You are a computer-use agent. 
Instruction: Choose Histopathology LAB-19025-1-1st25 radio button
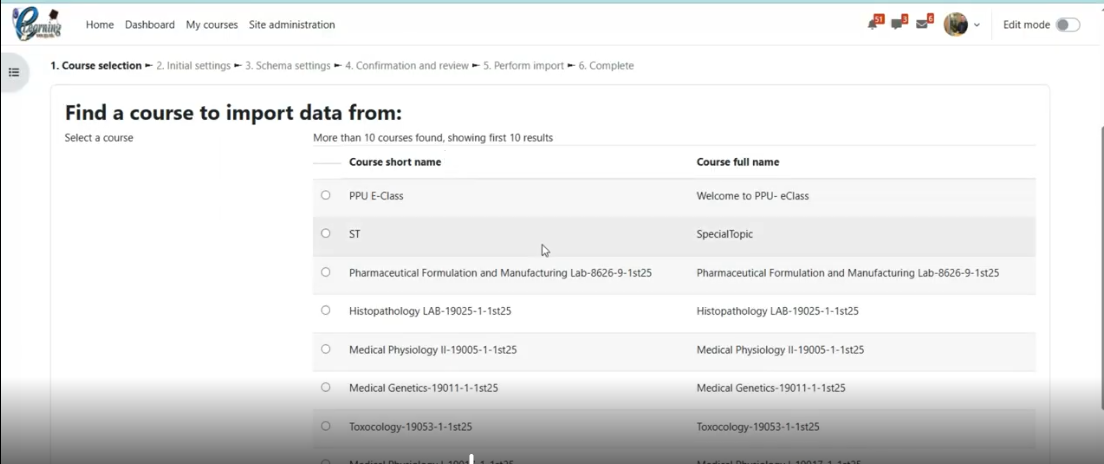(326, 310)
